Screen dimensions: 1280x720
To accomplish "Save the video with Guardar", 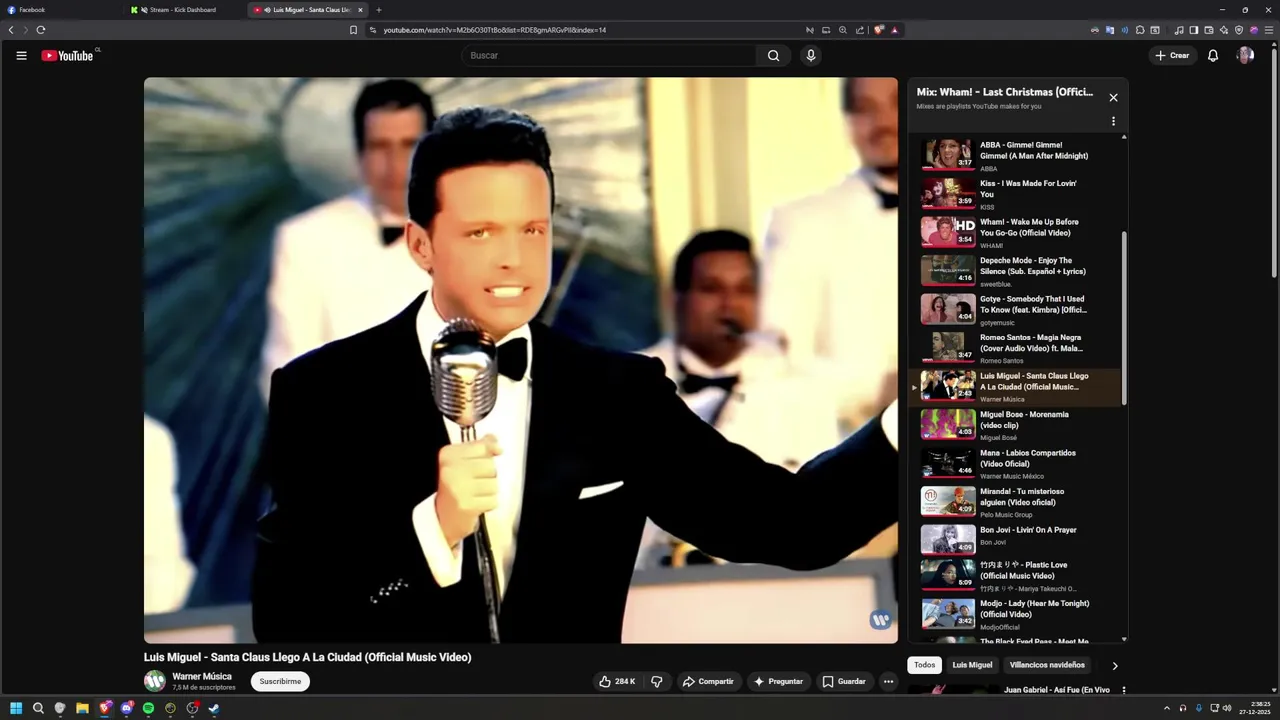I will tap(844, 681).
